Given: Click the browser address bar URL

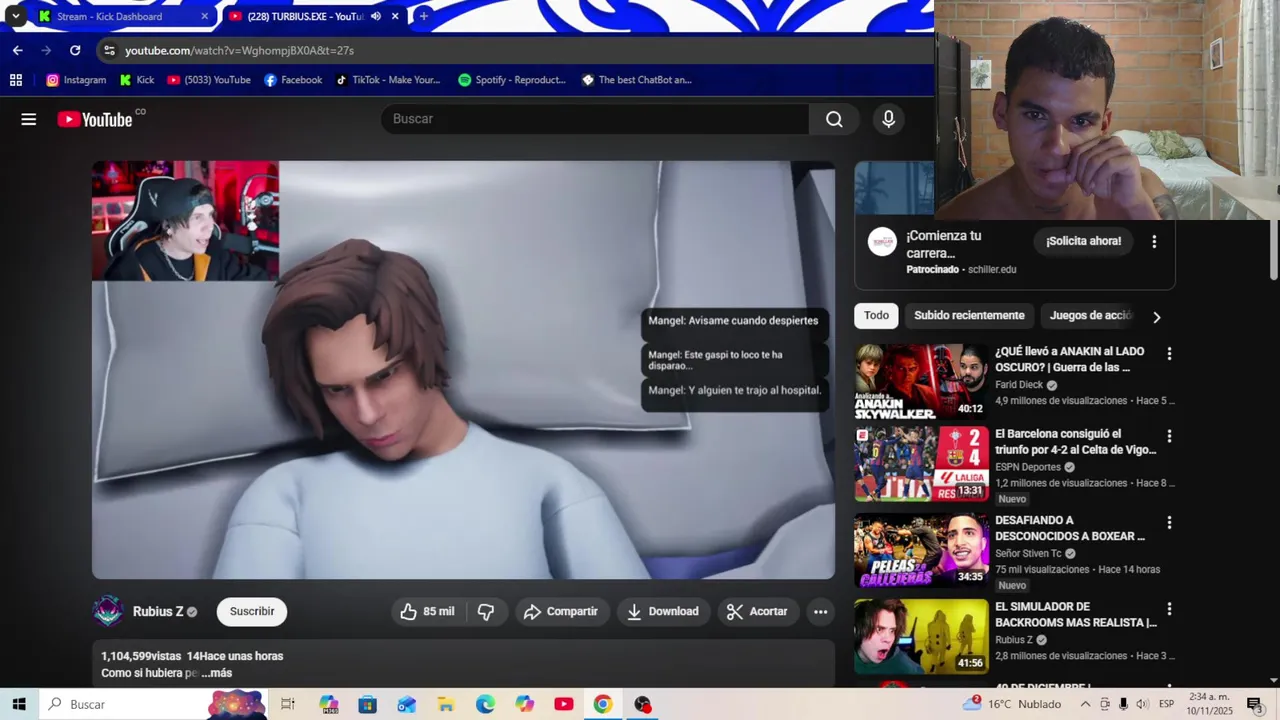Looking at the screenshot, I should (240, 50).
